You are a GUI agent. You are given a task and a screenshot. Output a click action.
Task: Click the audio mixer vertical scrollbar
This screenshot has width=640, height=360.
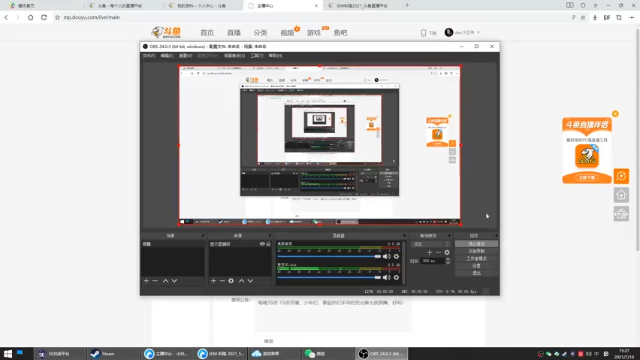pyautogui.click(x=404, y=263)
